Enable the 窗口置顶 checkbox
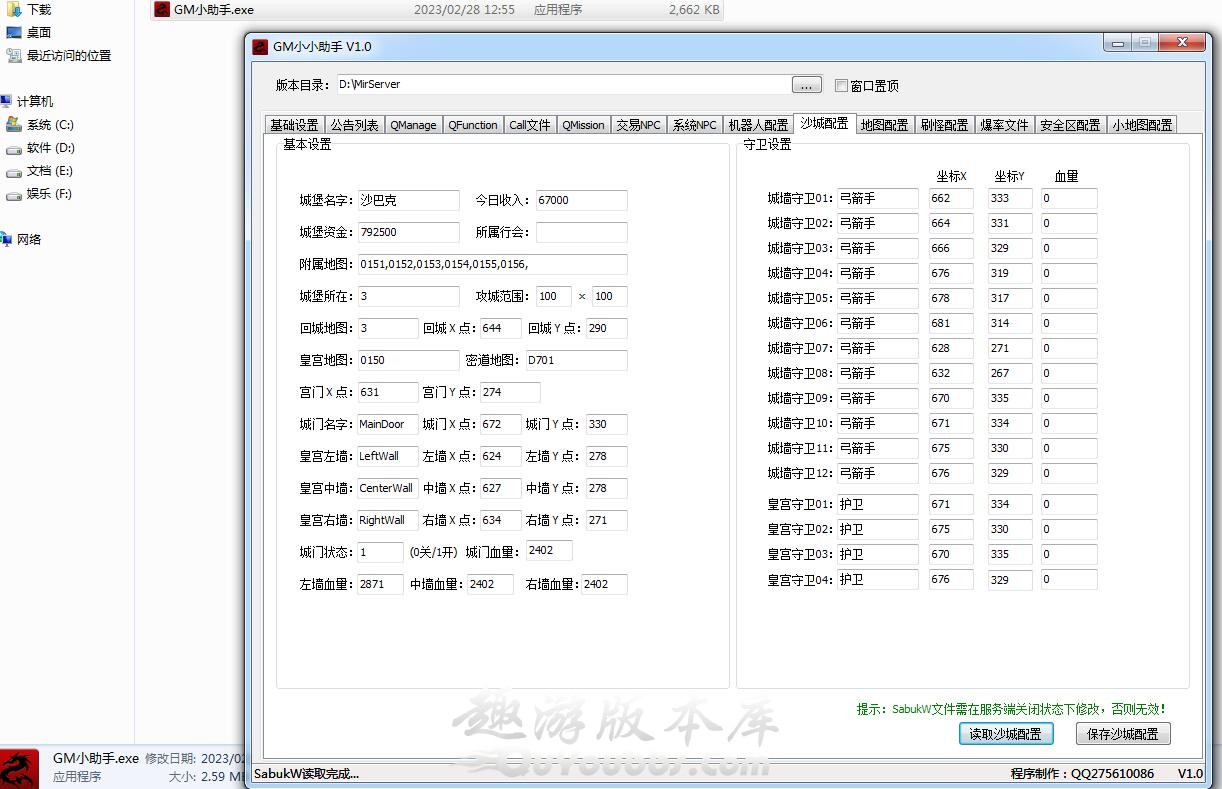This screenshot has width=1222, height=789. click(841, 85)
